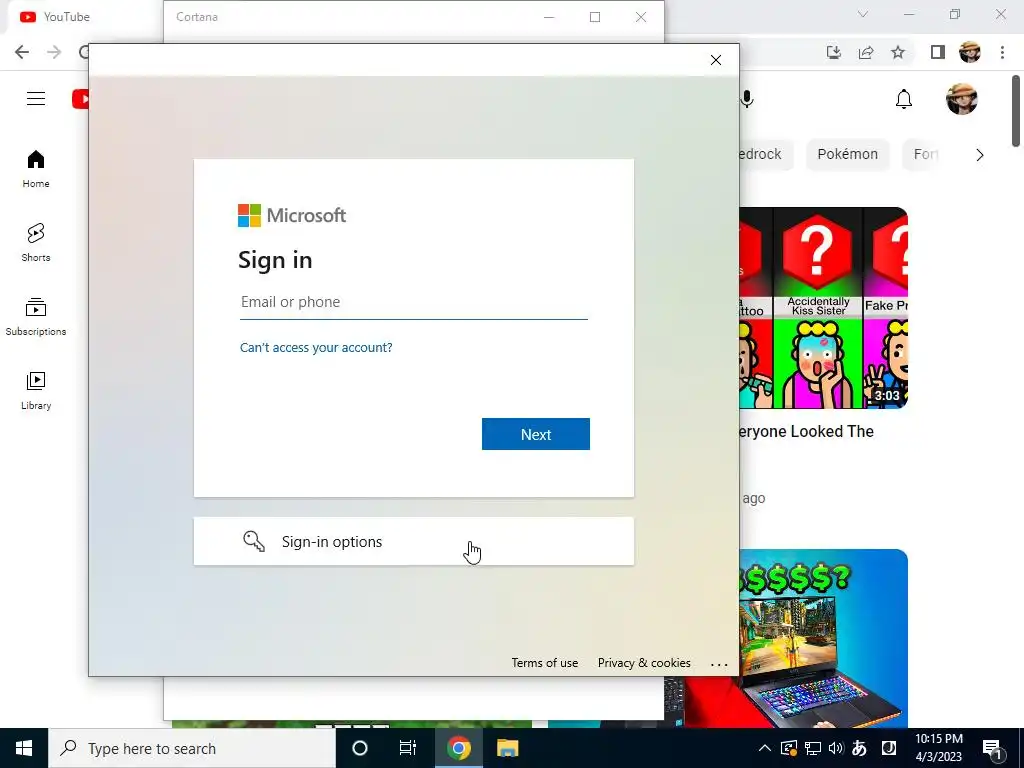Click YouTube voice search microphone icon

747,99
